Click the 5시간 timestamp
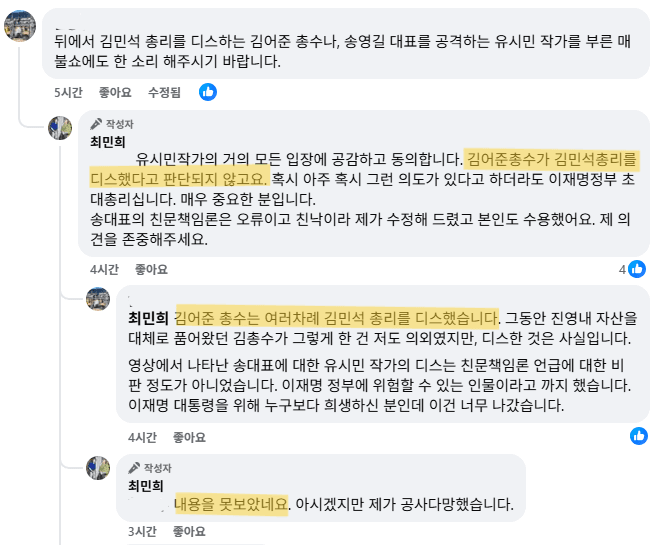 (x=69, y=92)
